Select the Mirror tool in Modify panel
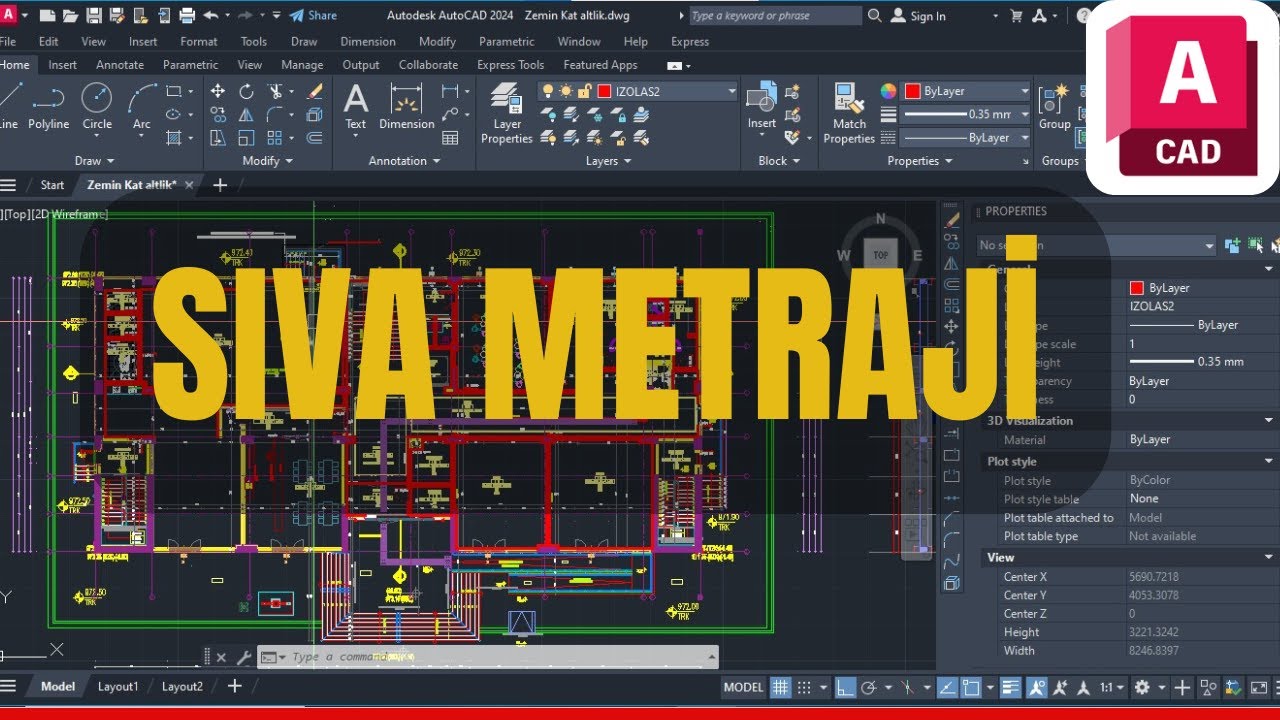 (x=246, y=115)
